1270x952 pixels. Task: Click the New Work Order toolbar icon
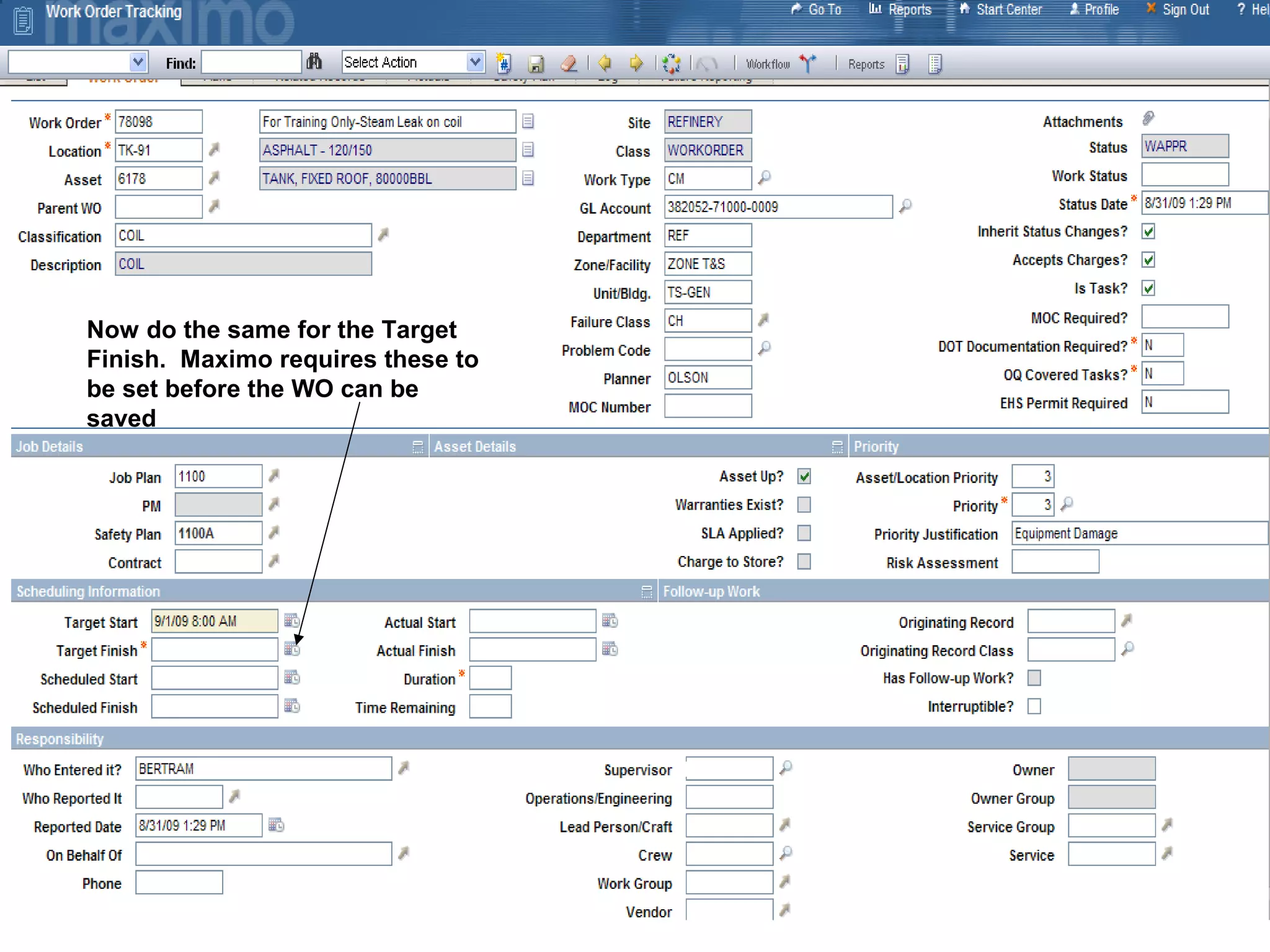coord(504,63)
